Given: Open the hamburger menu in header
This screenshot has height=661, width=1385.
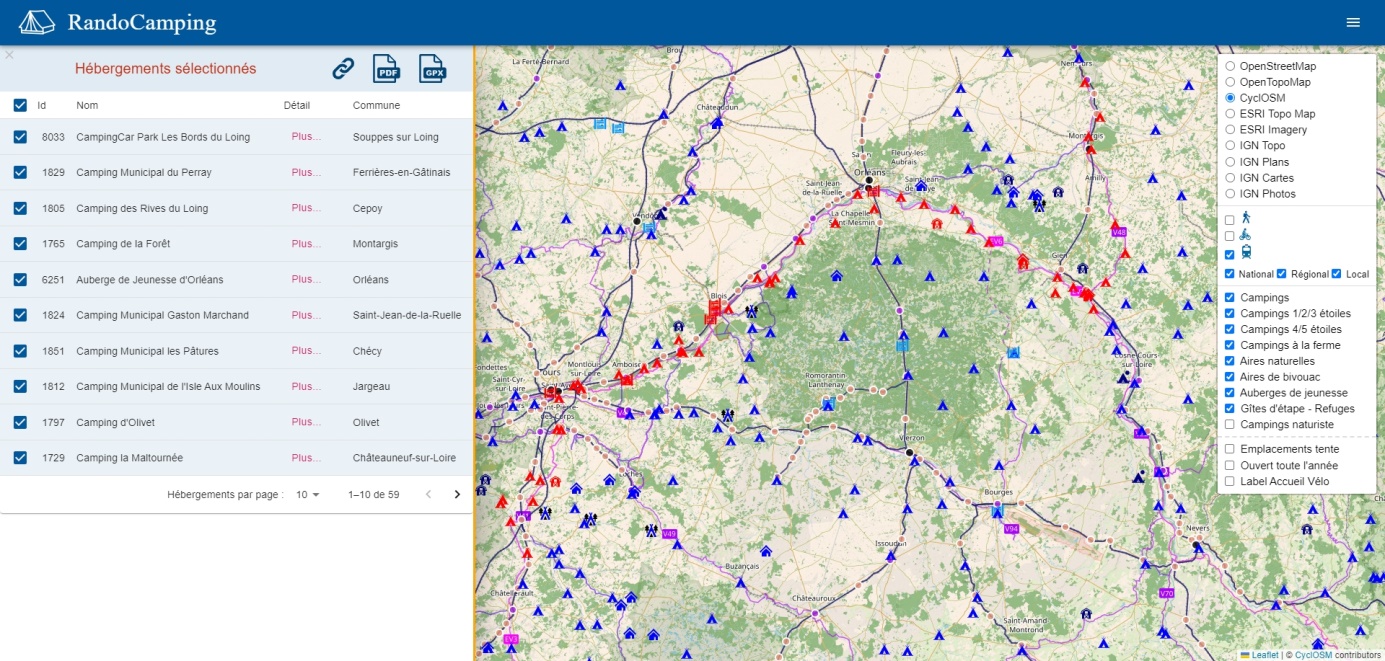Looking at the screenshot, I should click(x=1353, y=22).
